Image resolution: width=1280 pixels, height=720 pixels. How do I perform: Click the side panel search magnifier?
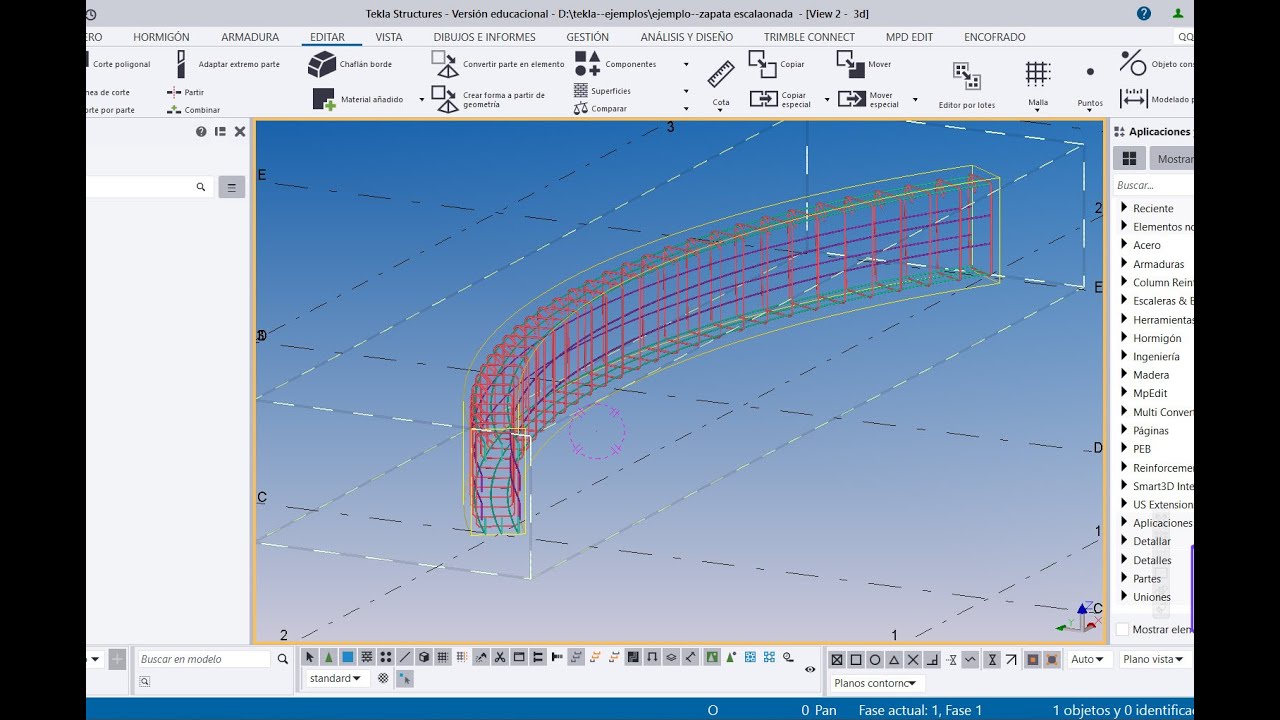[201, 187]
